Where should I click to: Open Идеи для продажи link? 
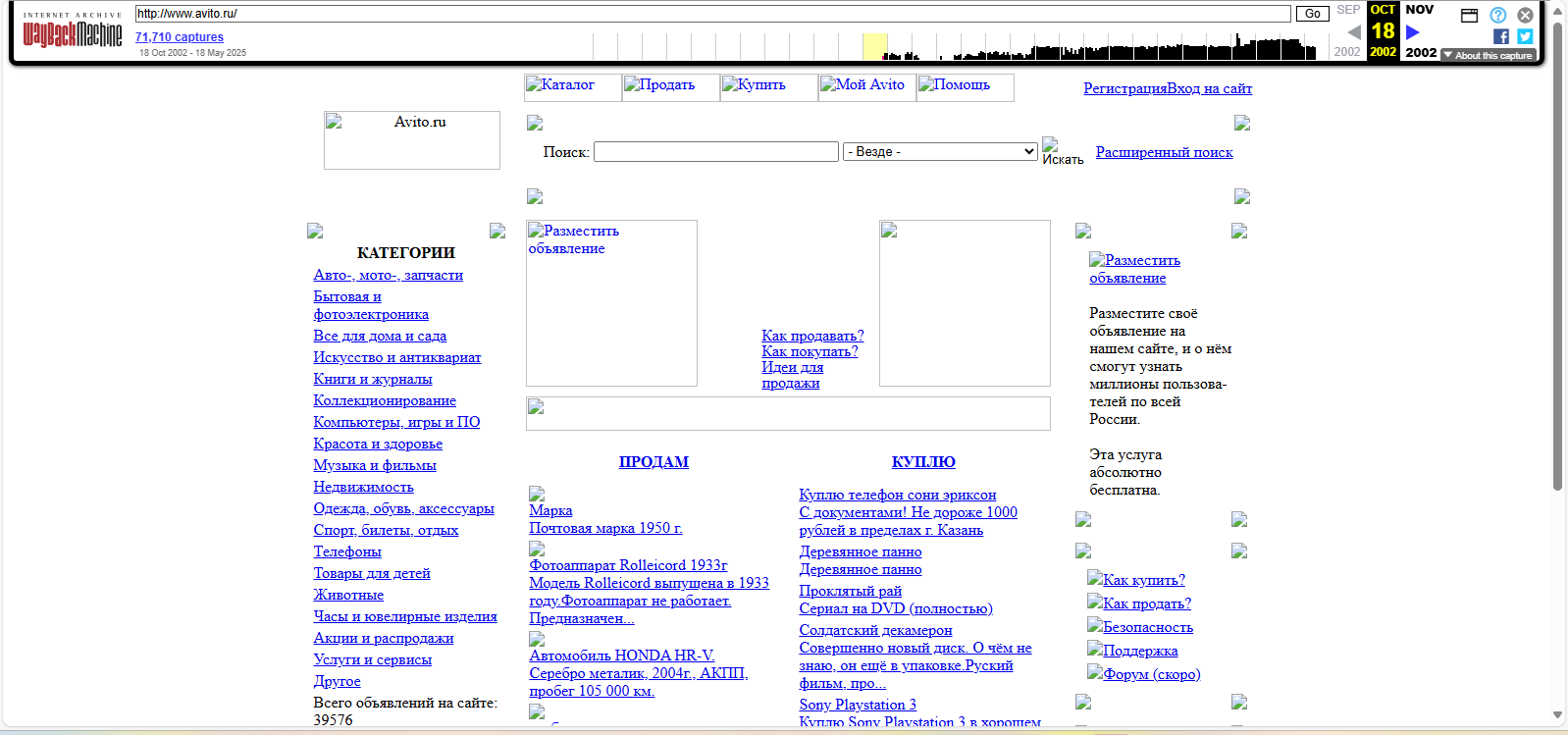[x=792, y=375]
